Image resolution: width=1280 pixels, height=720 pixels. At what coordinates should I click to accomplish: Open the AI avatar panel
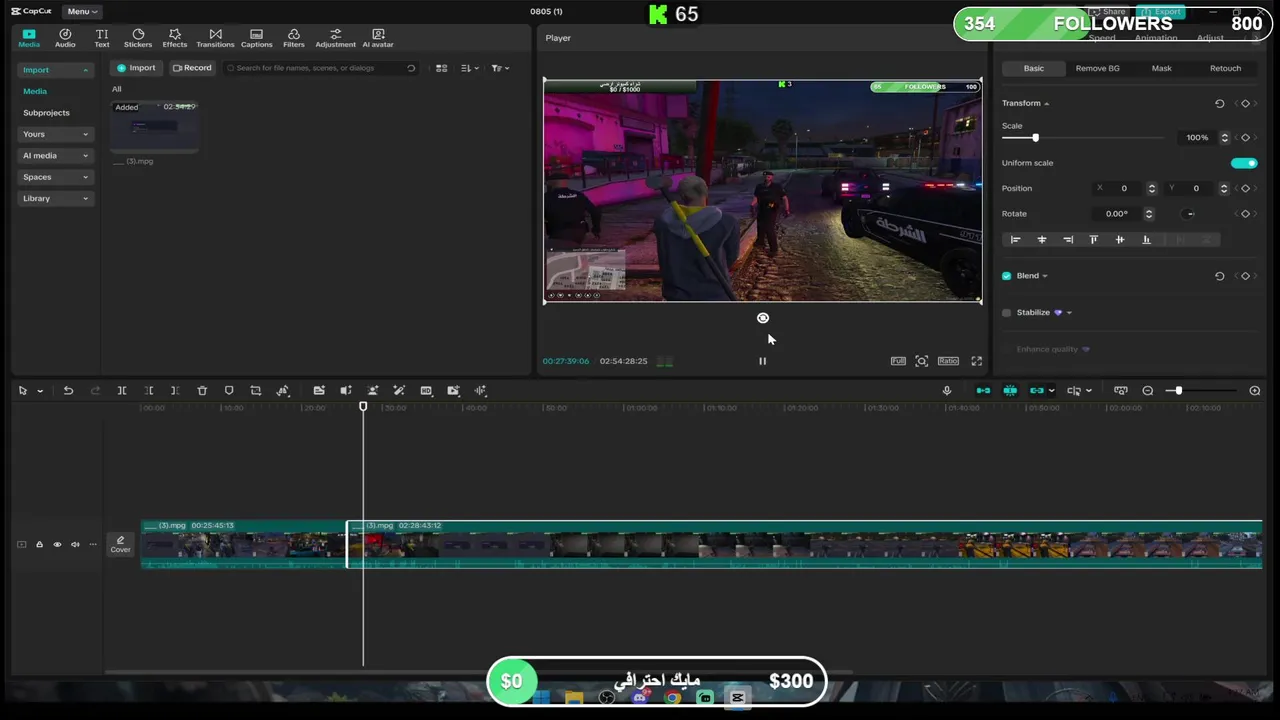tap(378, 38)
